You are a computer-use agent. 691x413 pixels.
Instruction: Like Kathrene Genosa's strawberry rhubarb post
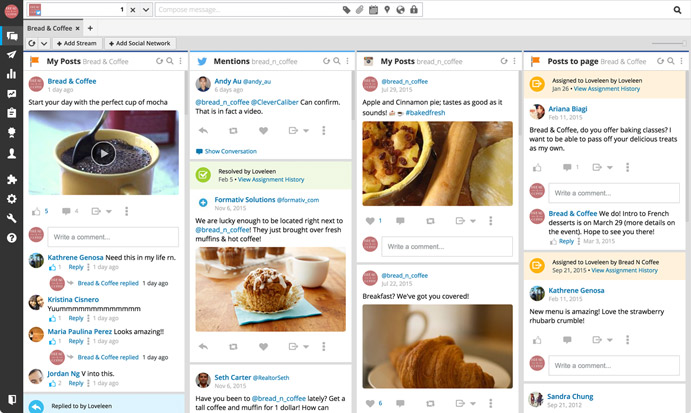click(x=537, y=340)
